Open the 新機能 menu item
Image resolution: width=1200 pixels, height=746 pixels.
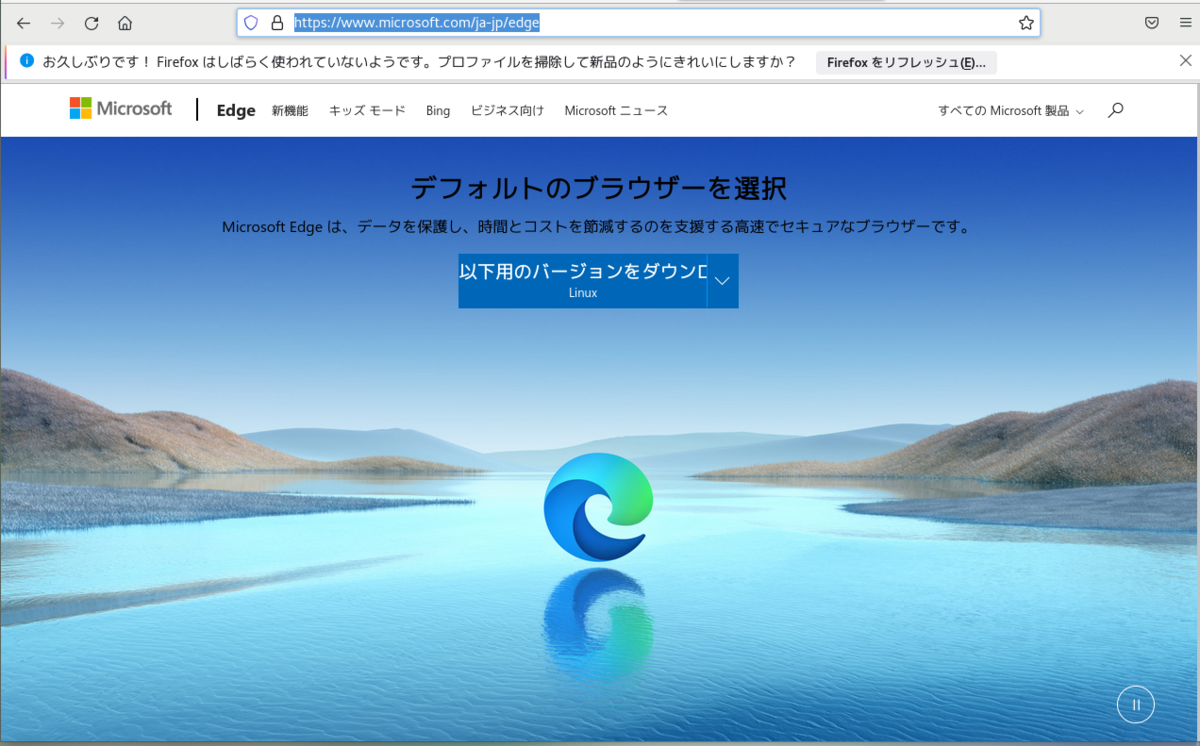[290, 110]
